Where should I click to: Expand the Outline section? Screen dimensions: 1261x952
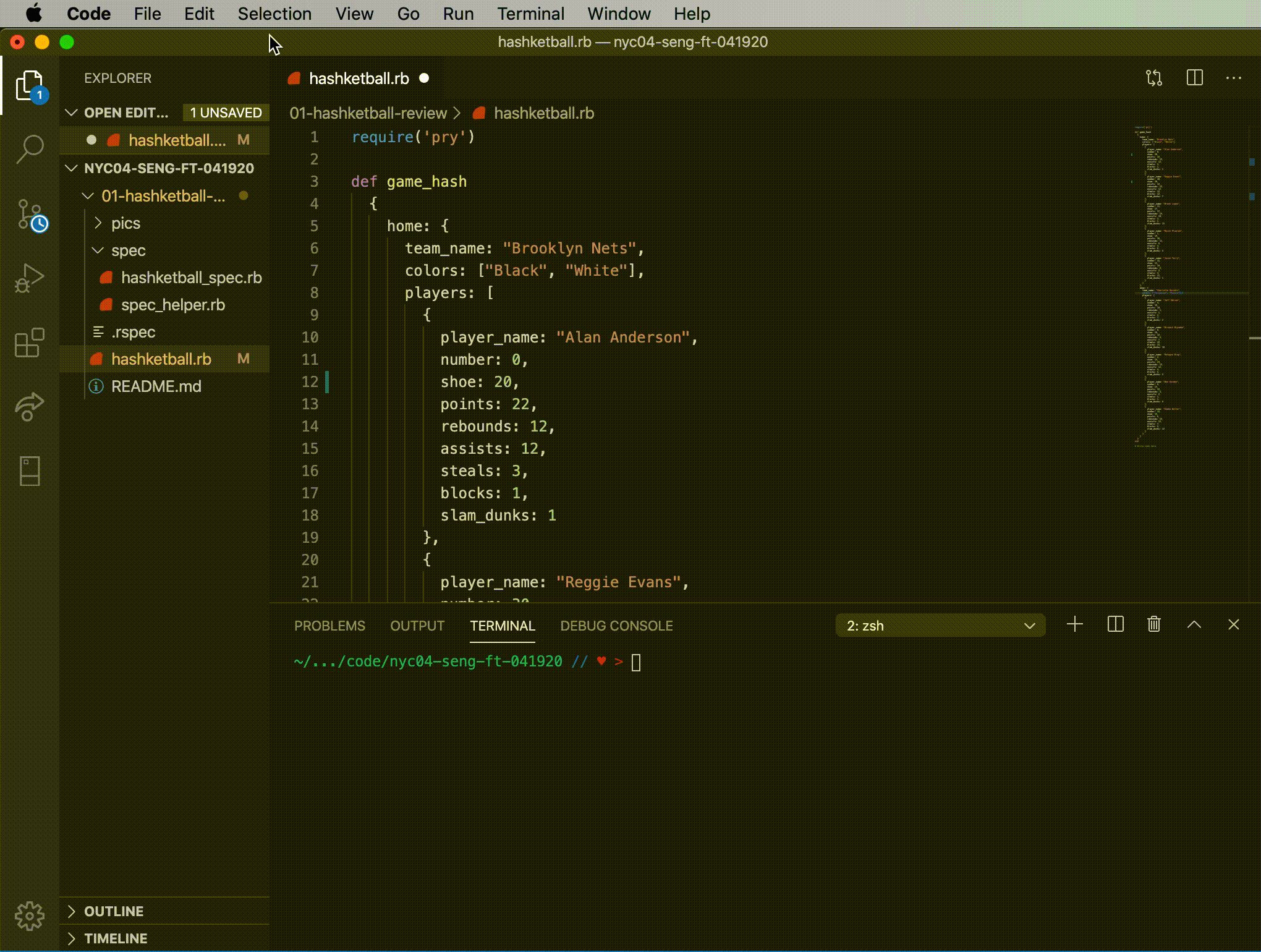[72, 911]
